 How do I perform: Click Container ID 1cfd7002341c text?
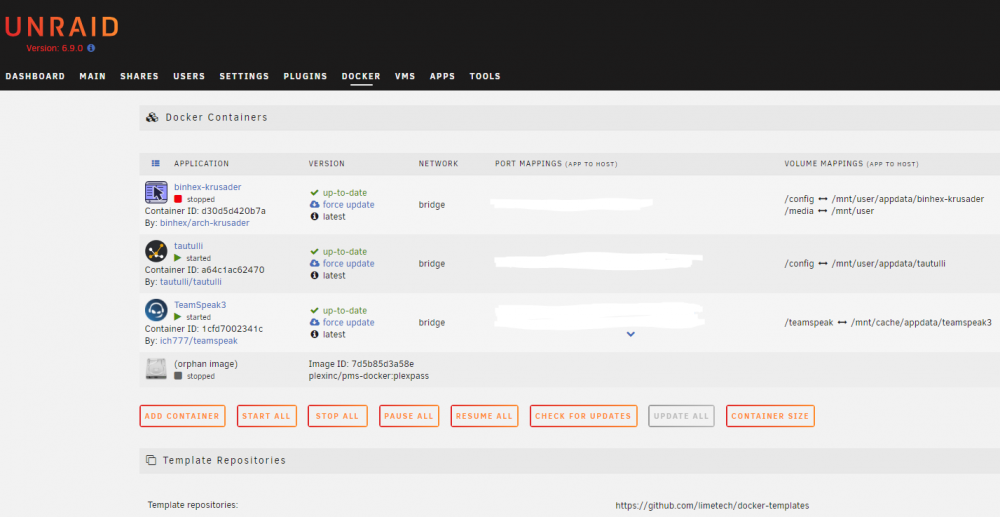(204, 329)
